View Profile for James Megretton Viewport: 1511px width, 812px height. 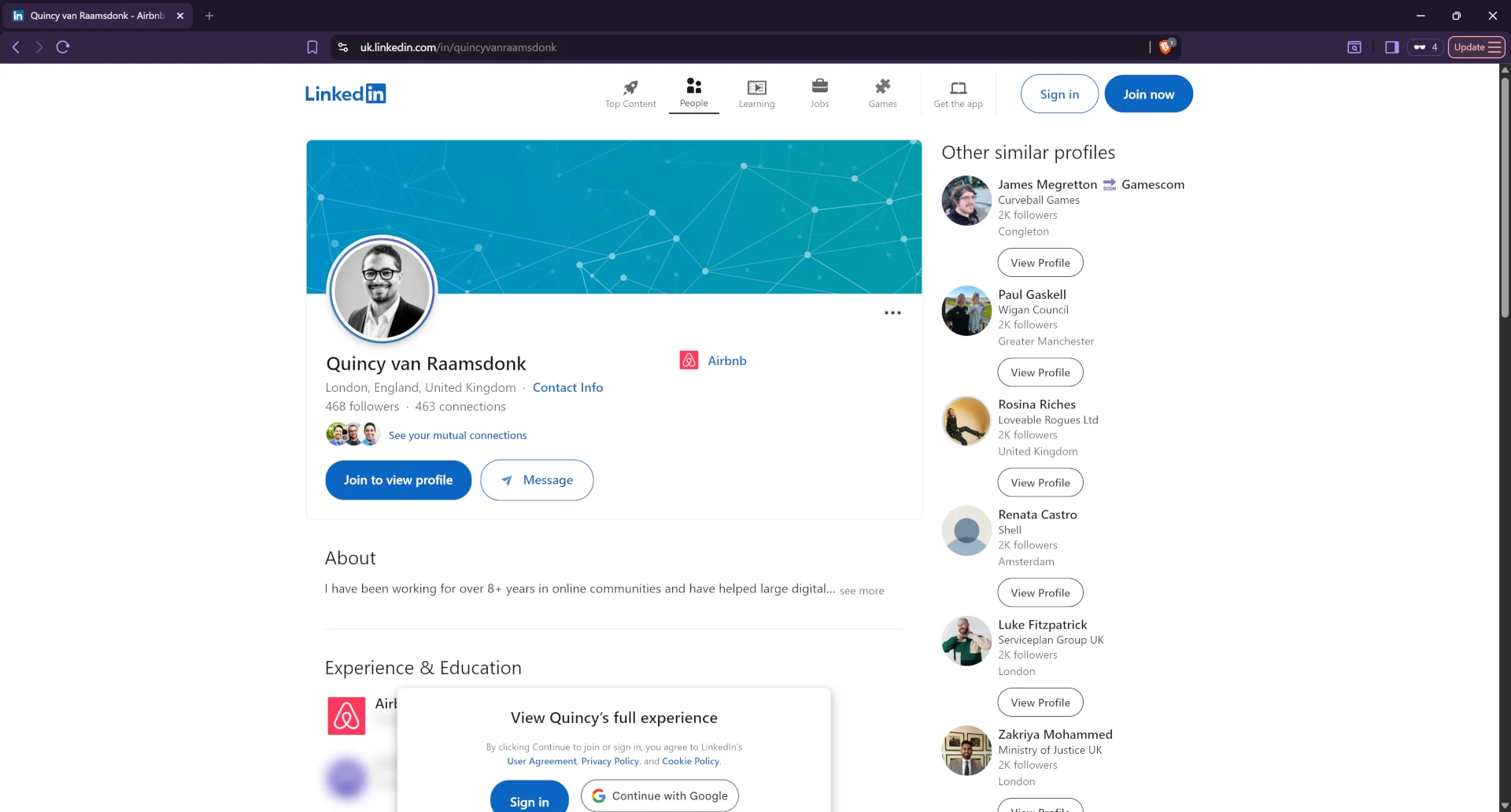tap(1040, 263)
